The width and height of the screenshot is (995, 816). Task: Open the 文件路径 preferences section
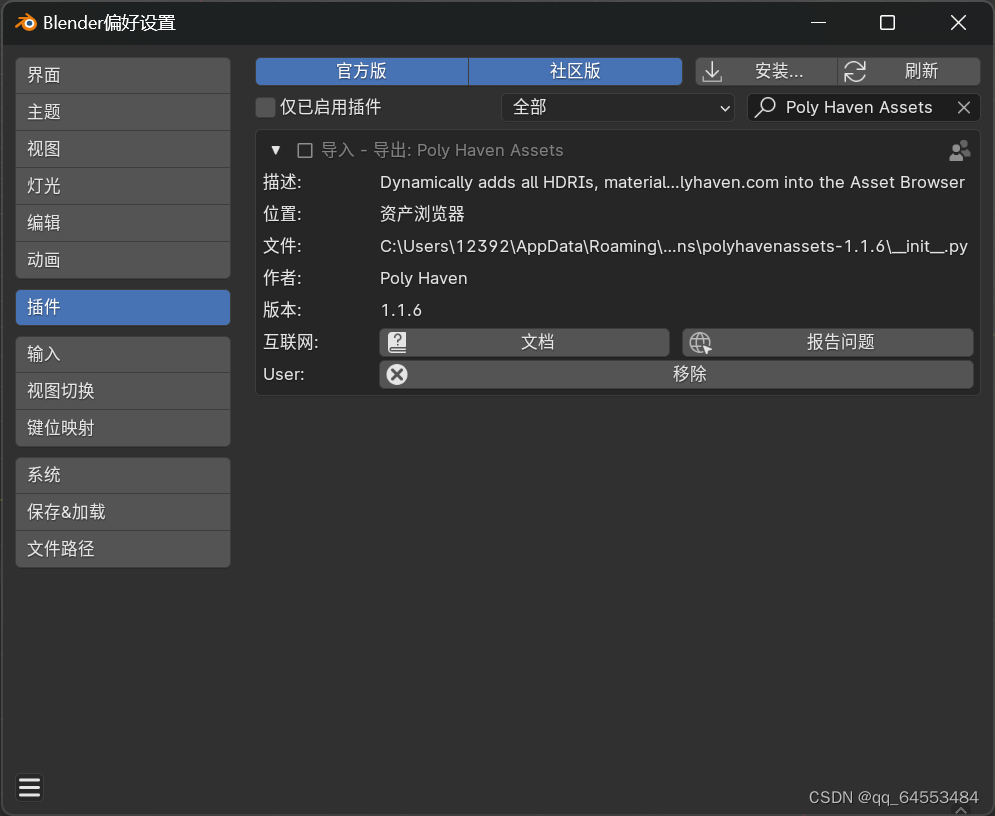click(123, 549)
